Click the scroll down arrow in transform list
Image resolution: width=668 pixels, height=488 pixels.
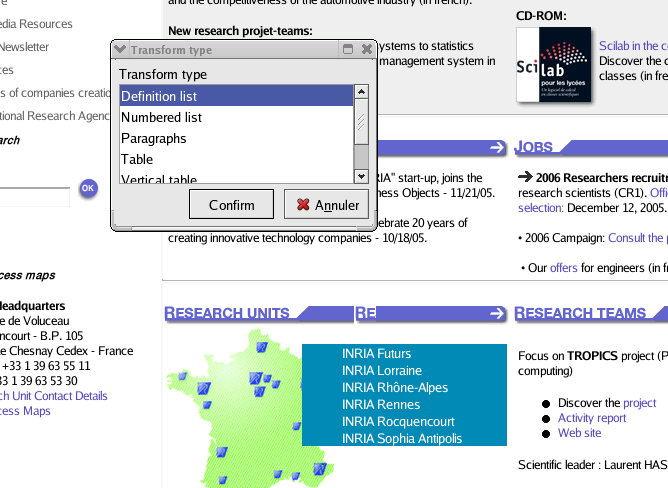point(361,176)
